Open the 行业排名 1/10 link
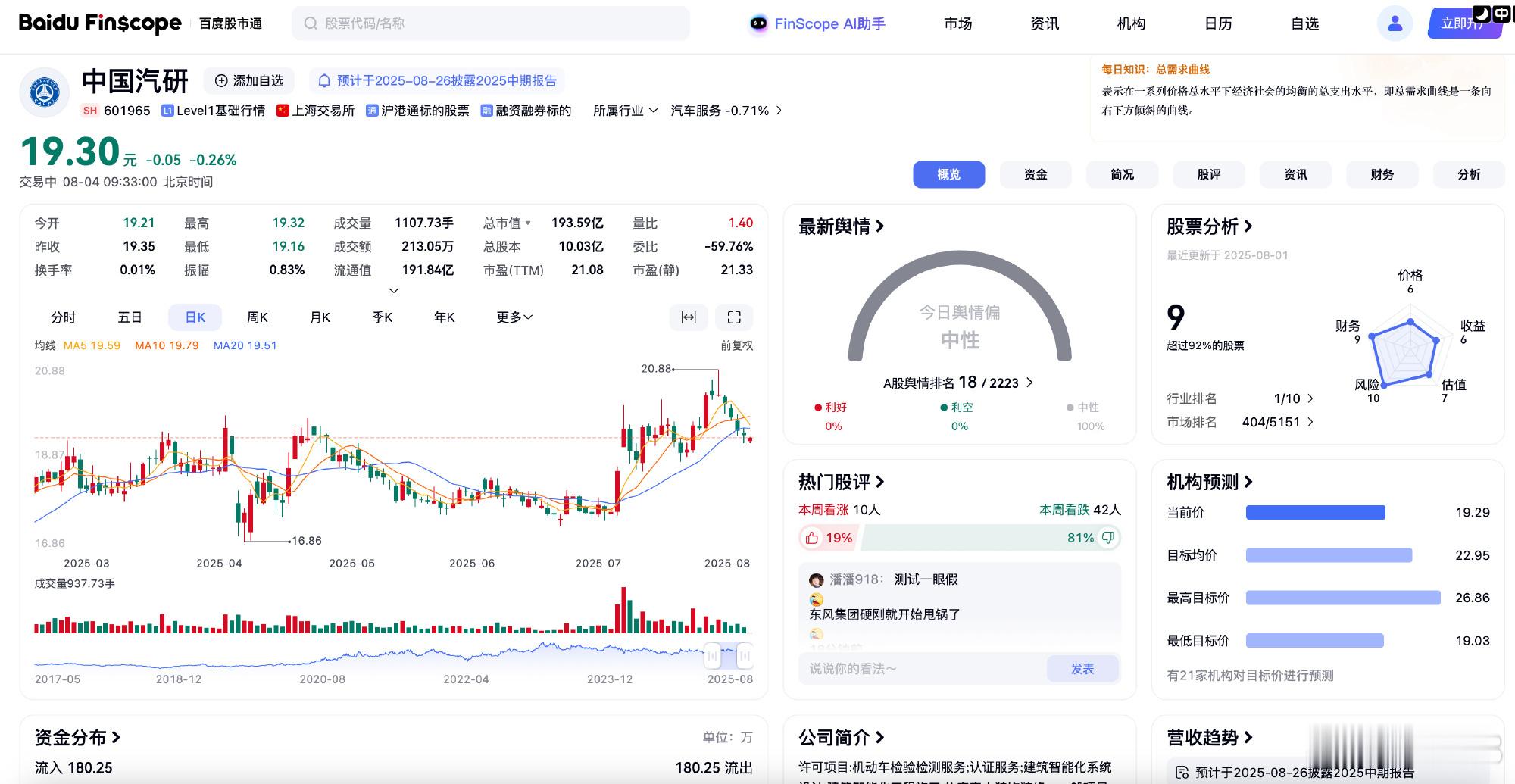 point(1240,398)
